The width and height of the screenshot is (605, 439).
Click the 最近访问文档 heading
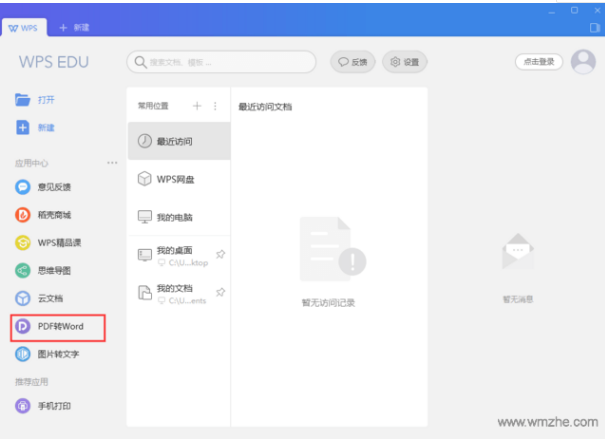click(x=265, y=107)
